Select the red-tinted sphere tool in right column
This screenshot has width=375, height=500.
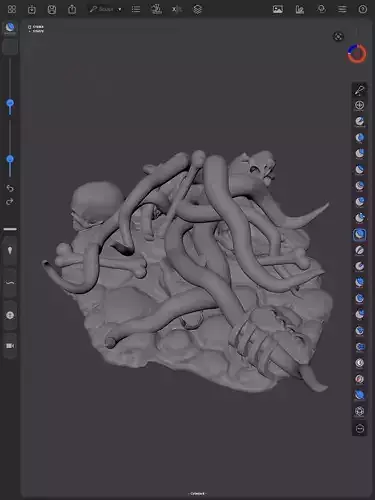(359, 379)
